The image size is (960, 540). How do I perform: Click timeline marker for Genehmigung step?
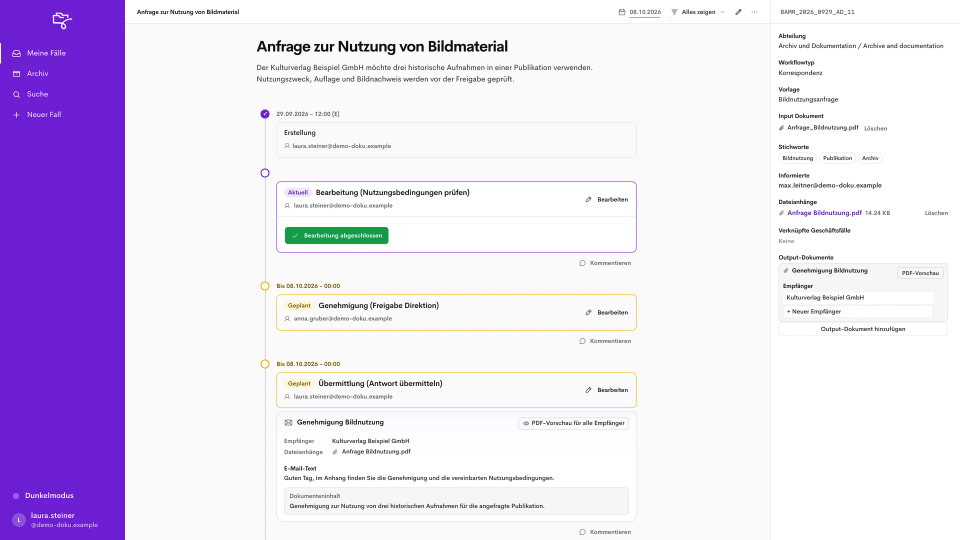(264, 286)
